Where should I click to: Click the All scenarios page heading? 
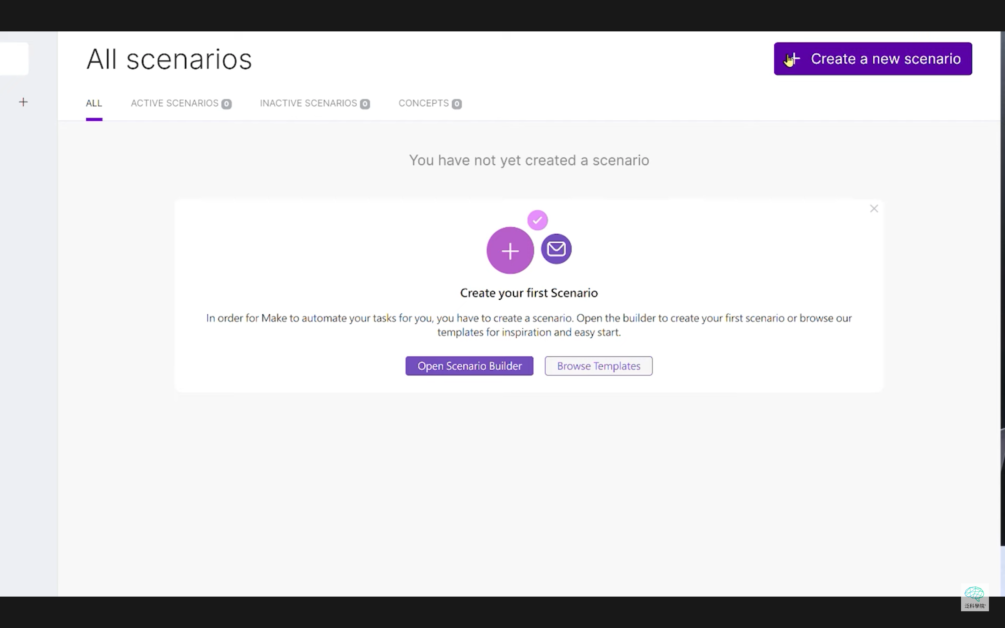pyautogui.click(x=169, y=59)
